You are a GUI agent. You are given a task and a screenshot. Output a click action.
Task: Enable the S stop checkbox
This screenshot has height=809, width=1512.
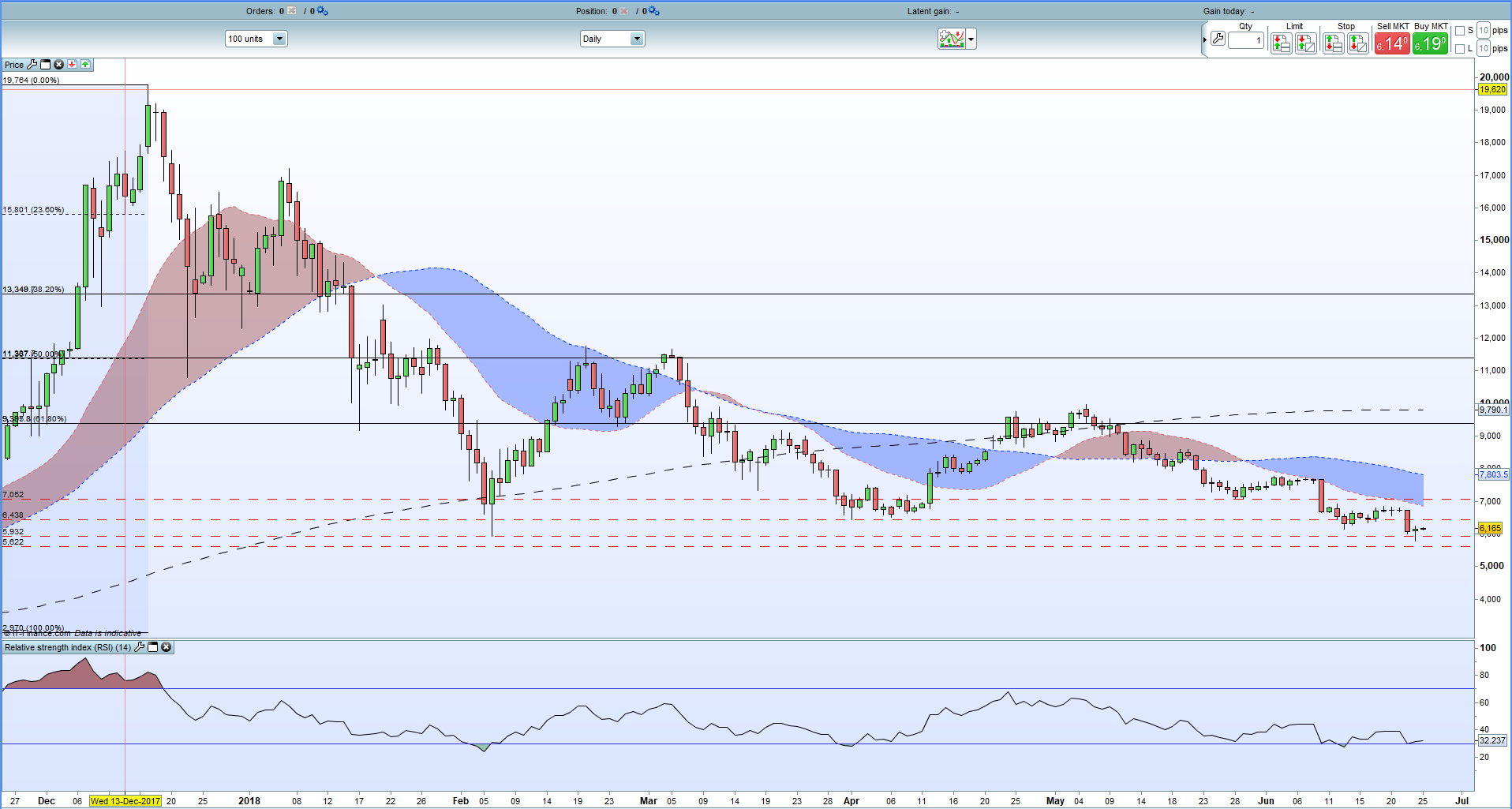(1460, 31)
